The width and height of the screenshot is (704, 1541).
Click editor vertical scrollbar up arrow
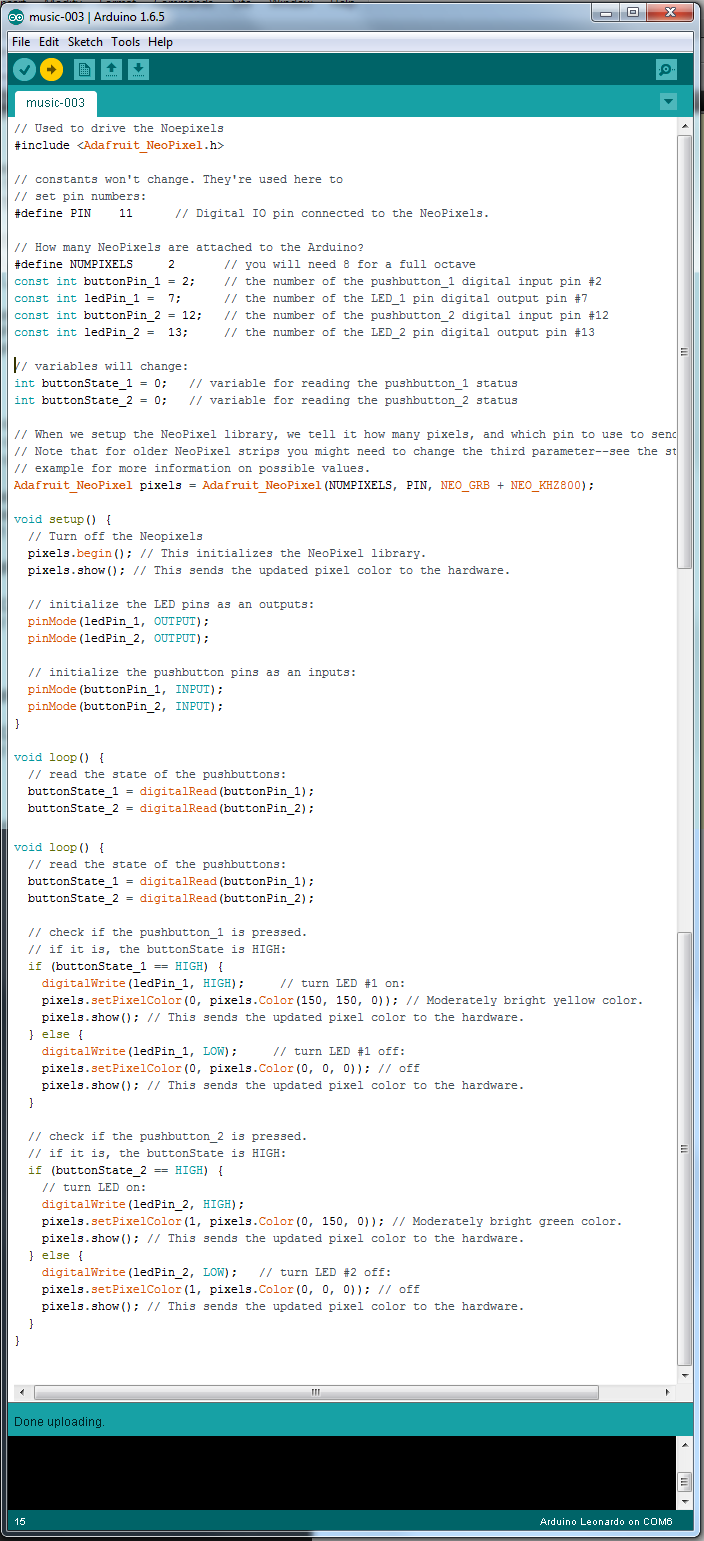point(685,127)
